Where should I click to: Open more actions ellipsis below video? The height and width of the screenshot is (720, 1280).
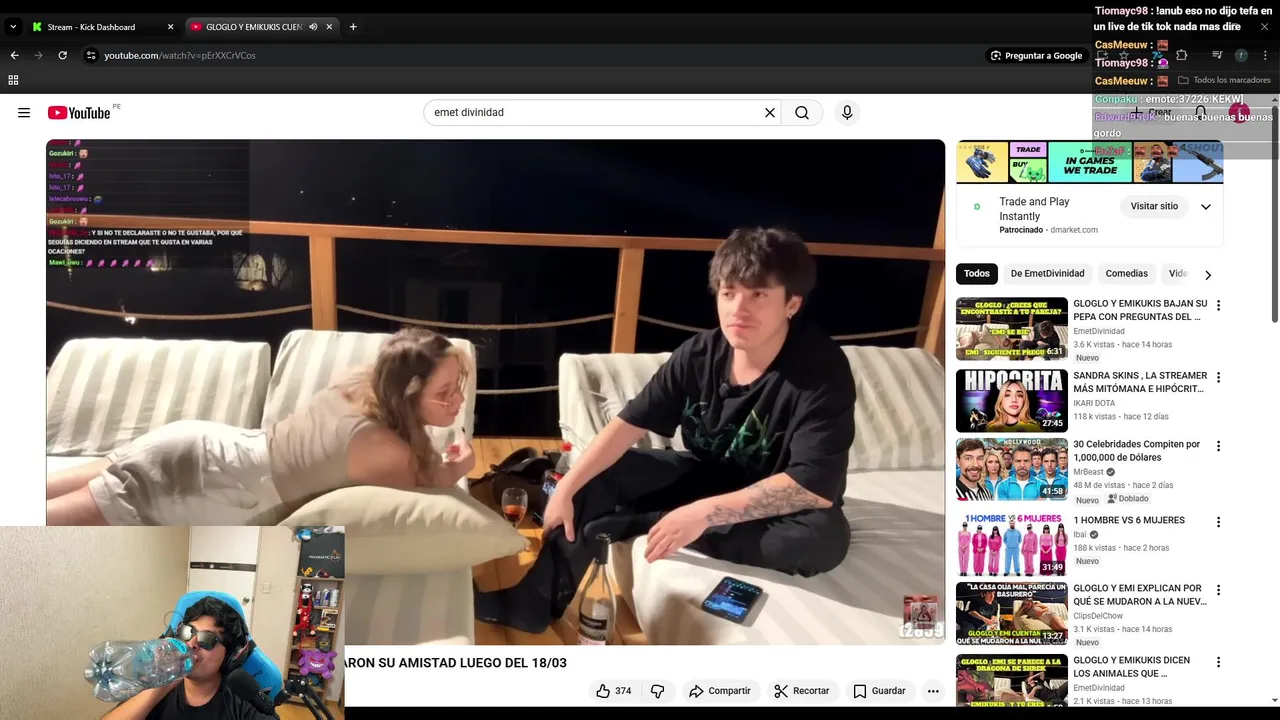pos(933,691)
